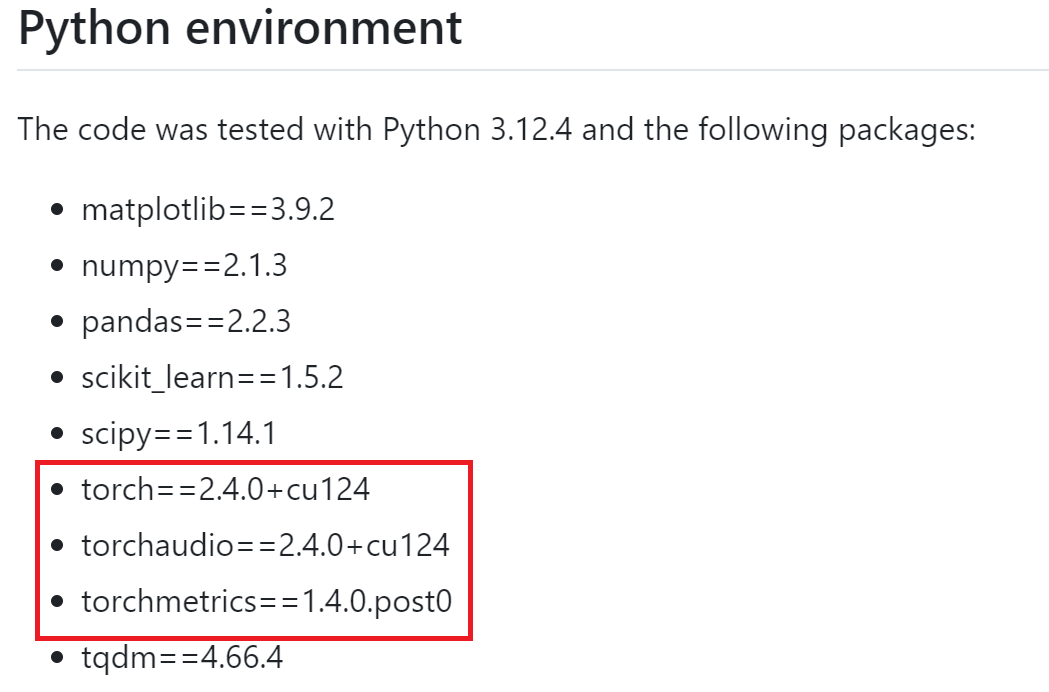Click the bullet point beside torchaudio
1049x692 pixels.
tap(58, 545)
